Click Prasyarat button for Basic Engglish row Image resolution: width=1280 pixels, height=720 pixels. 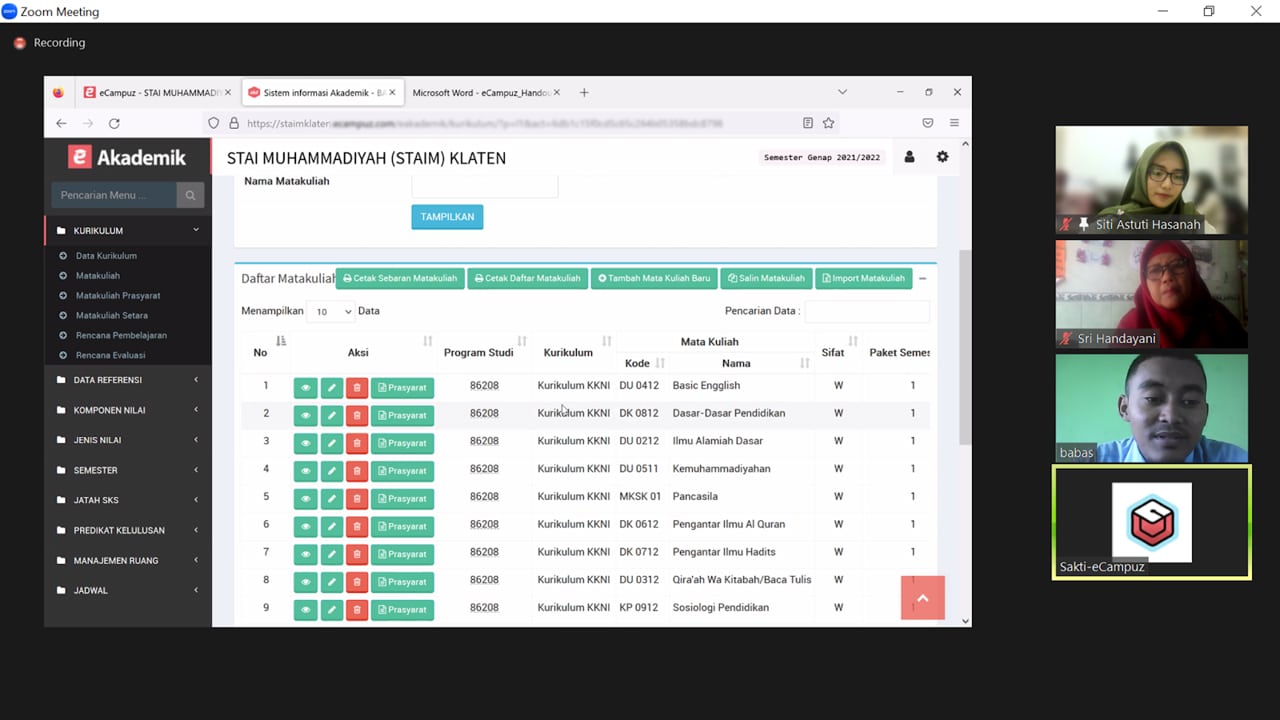coord(402,388)
